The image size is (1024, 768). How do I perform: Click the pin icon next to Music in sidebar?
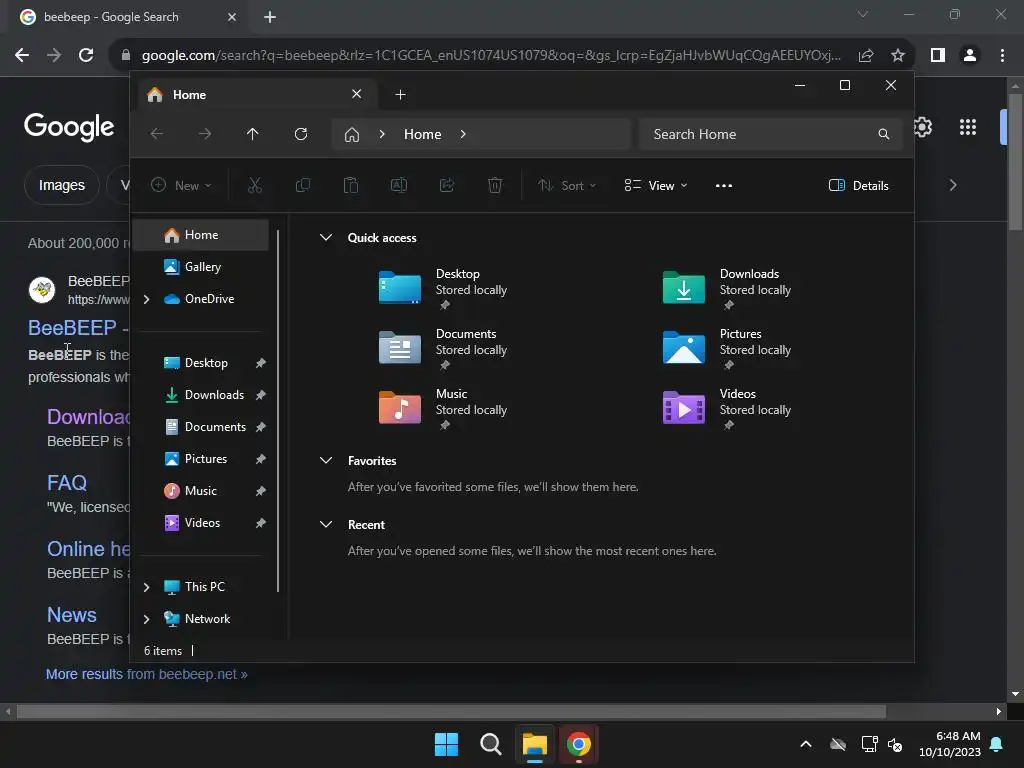pos(261,491)
